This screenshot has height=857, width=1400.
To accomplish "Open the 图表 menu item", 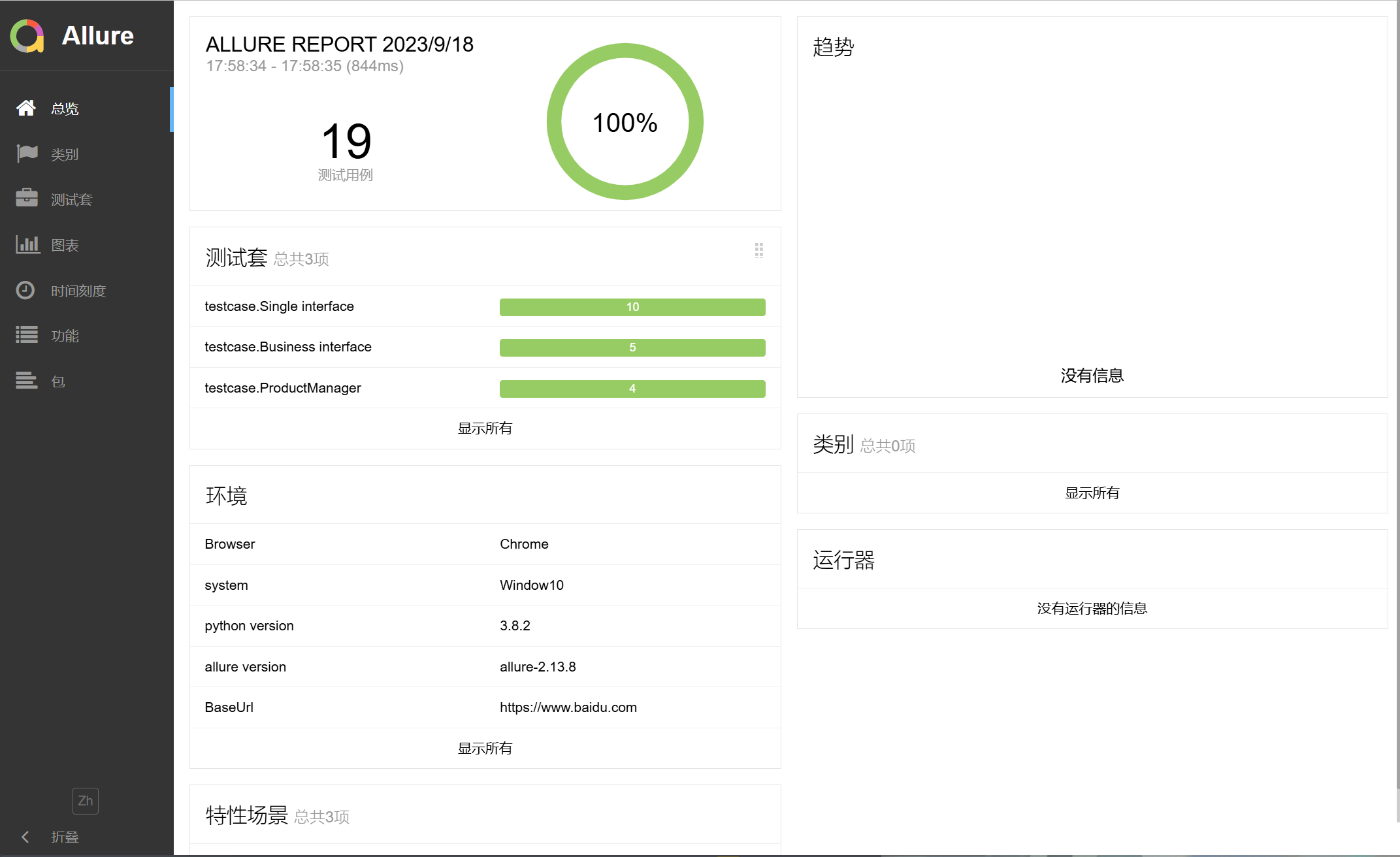I will click(x=87, y=245).
